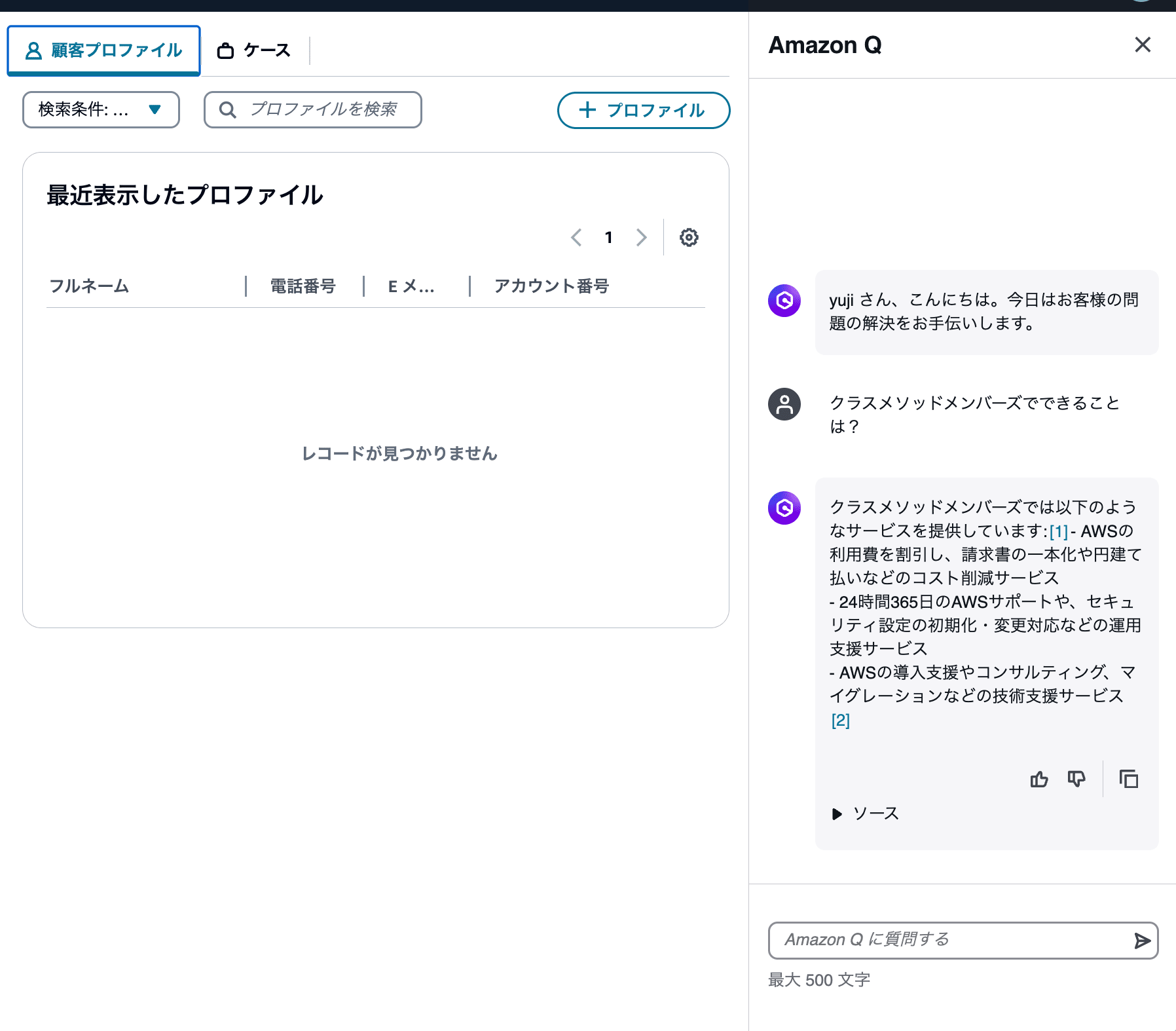The image size is (1176, 1031).
Task: Click the レコードが見つかりません message
Action: [x=399, y=453]
